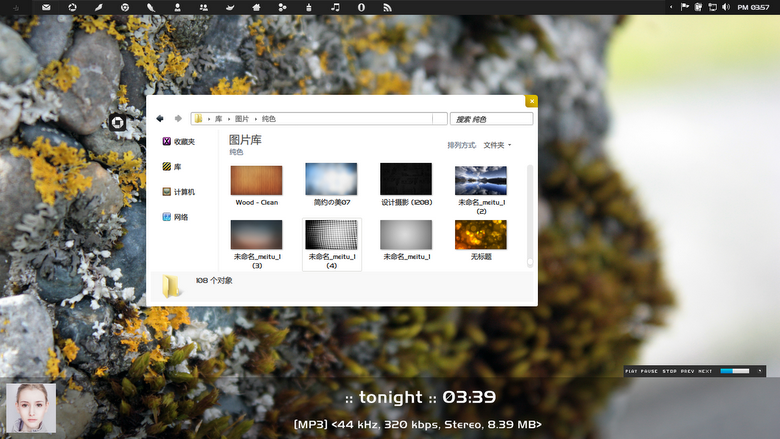Image resolution: width=780 pixels, height=439 pixels.
Task: Open 计算机 in the navigation pane
Action: (x=179, y=192)
